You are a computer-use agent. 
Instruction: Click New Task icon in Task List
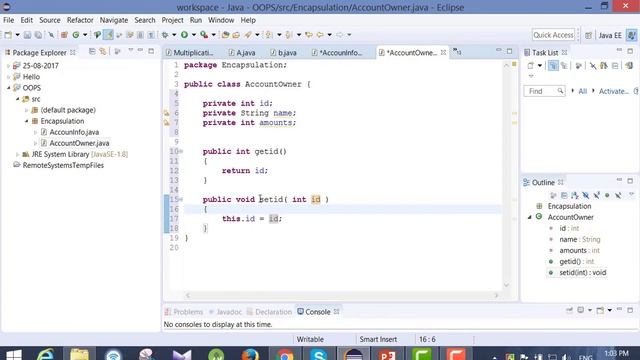point(531,65)
